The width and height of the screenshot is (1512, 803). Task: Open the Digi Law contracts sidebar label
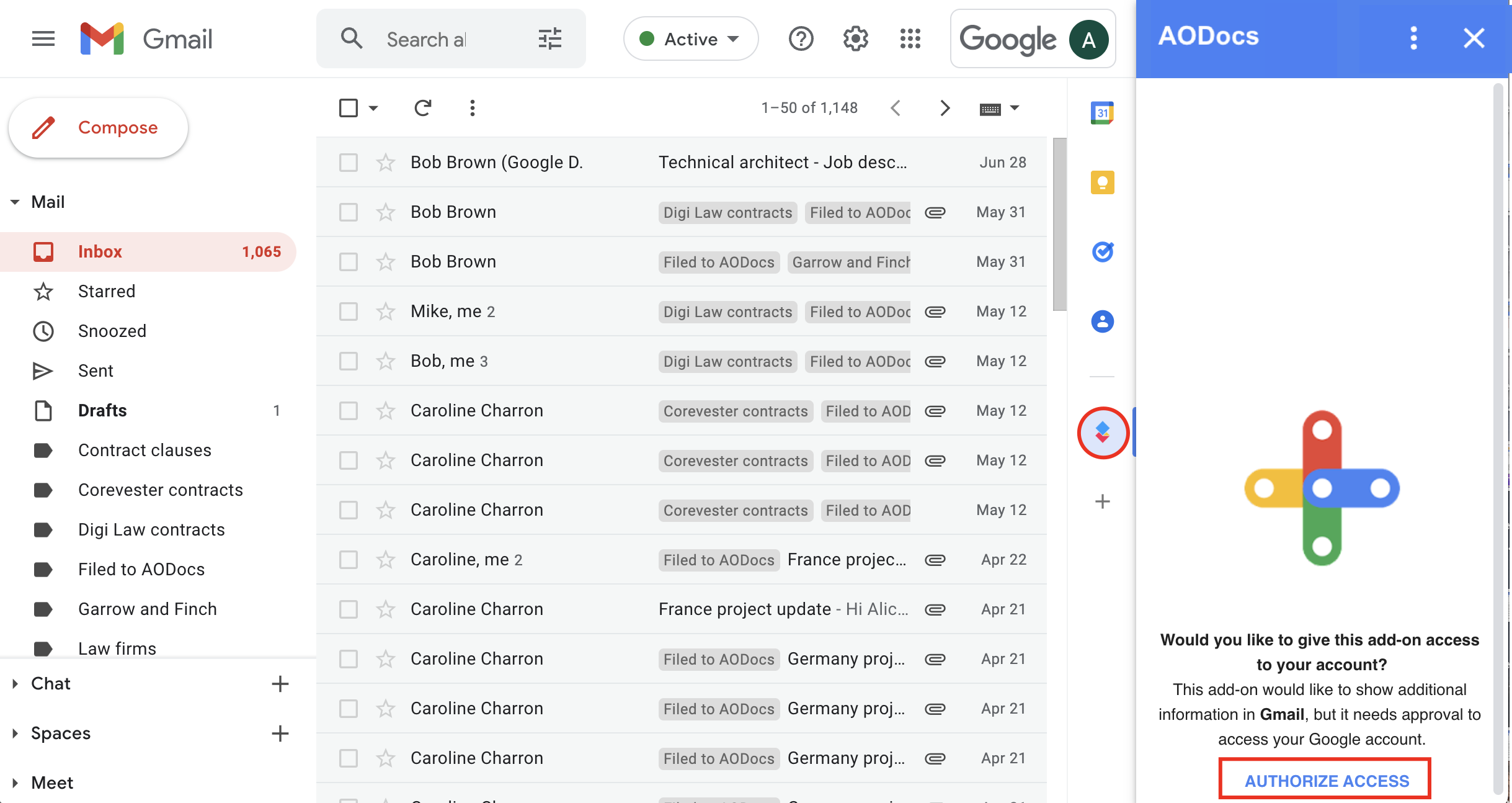[x=148, y=530]
